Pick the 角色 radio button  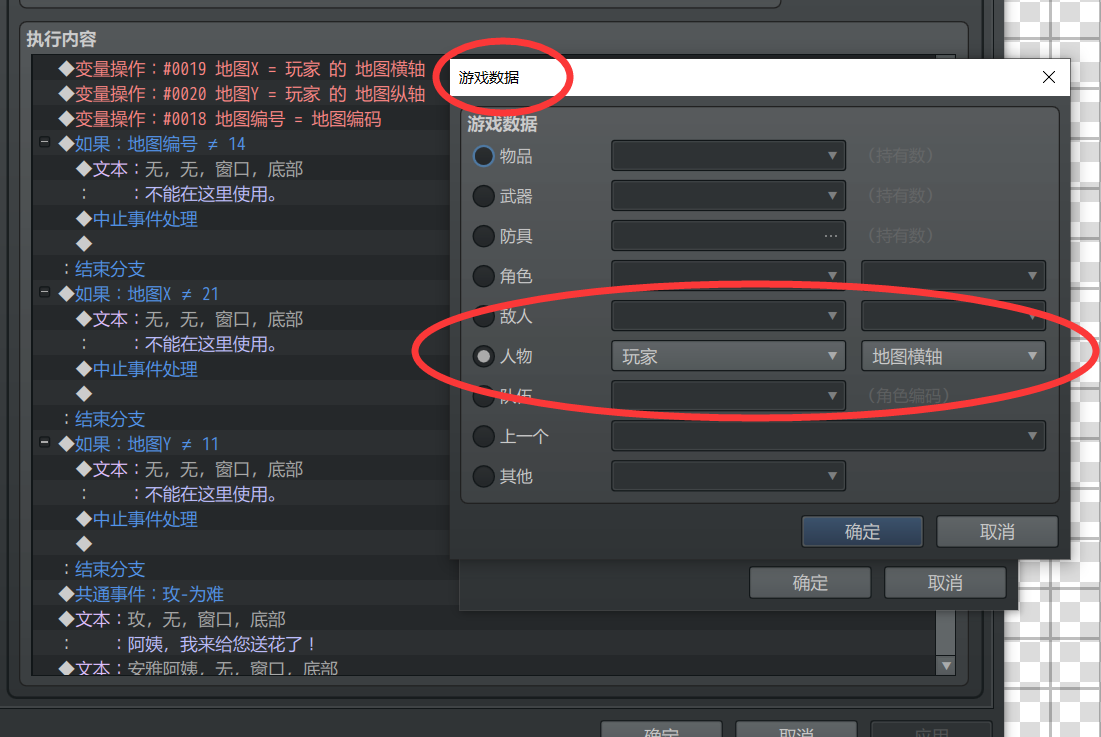484,276
